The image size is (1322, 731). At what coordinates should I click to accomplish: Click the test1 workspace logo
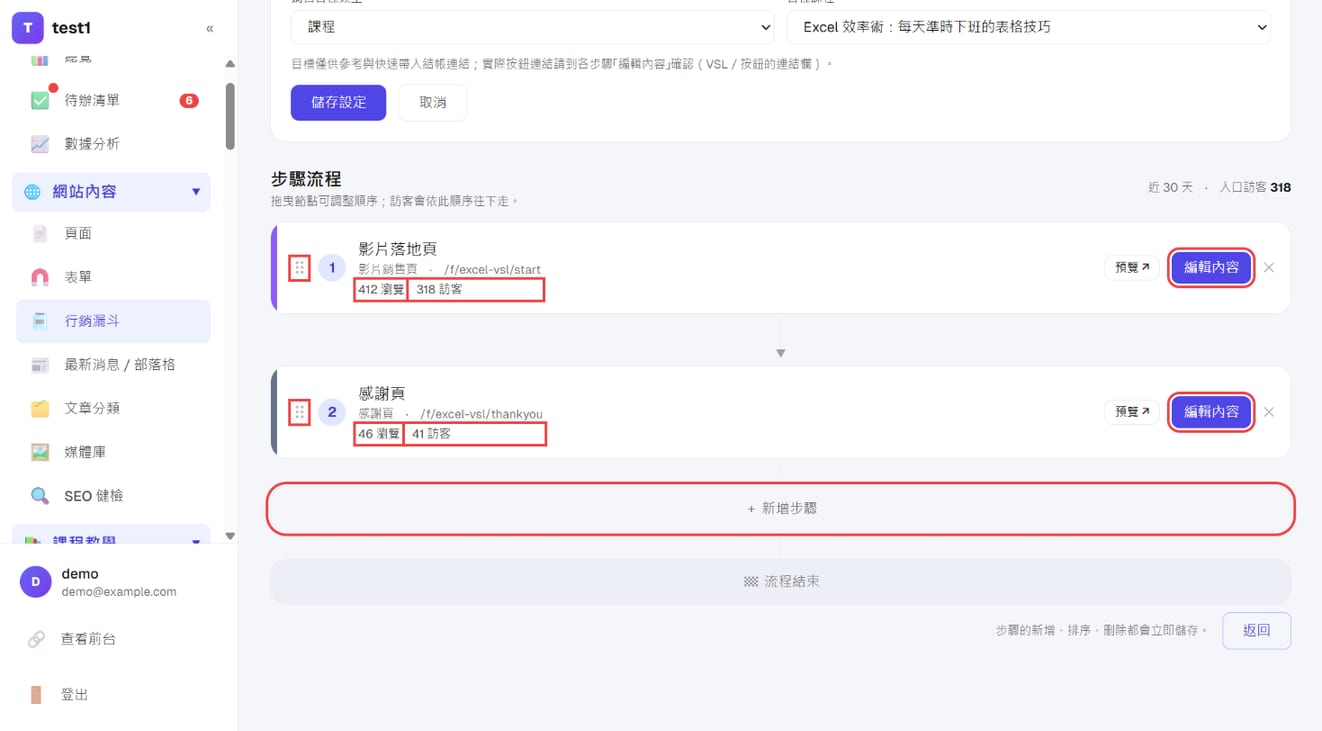click(x=27, y=28)
